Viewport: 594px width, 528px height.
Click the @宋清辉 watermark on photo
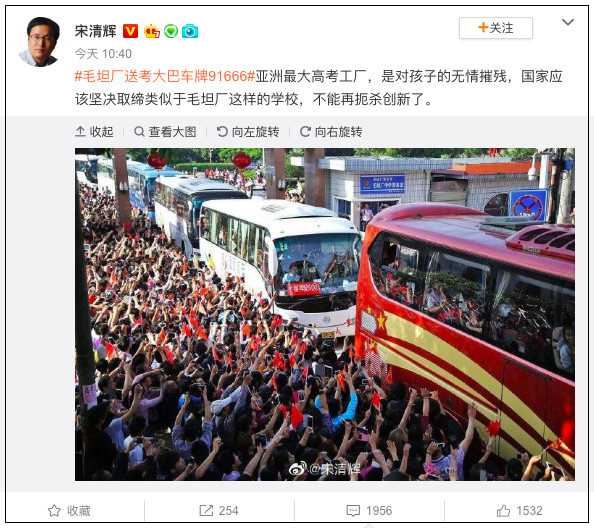325,469
